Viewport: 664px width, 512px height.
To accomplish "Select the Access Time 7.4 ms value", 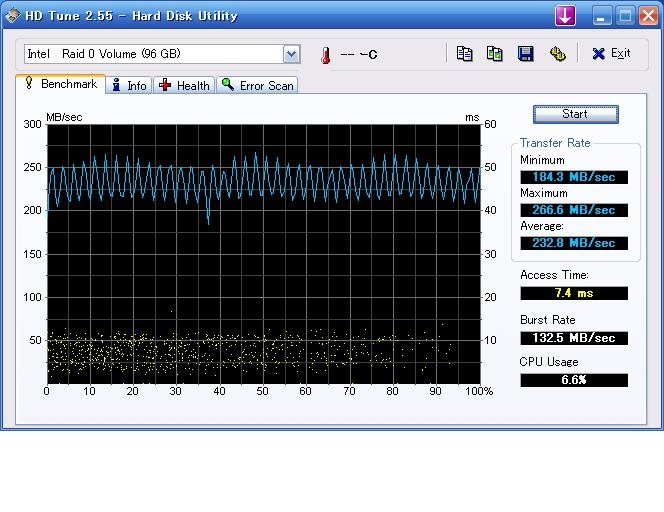I will point(574,293).
